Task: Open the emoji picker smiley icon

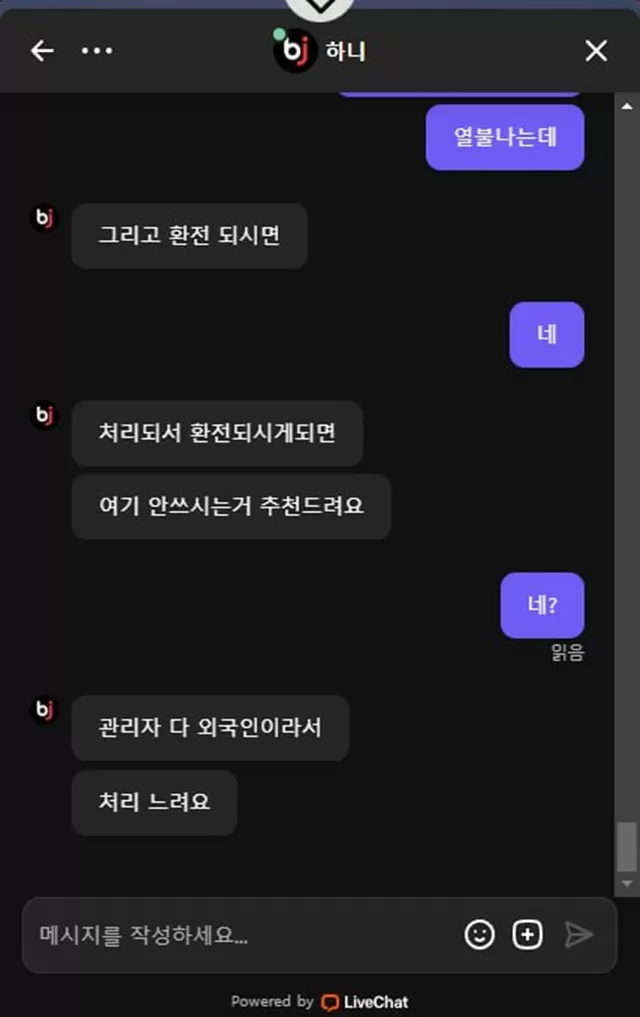Action: click(479, 935)
